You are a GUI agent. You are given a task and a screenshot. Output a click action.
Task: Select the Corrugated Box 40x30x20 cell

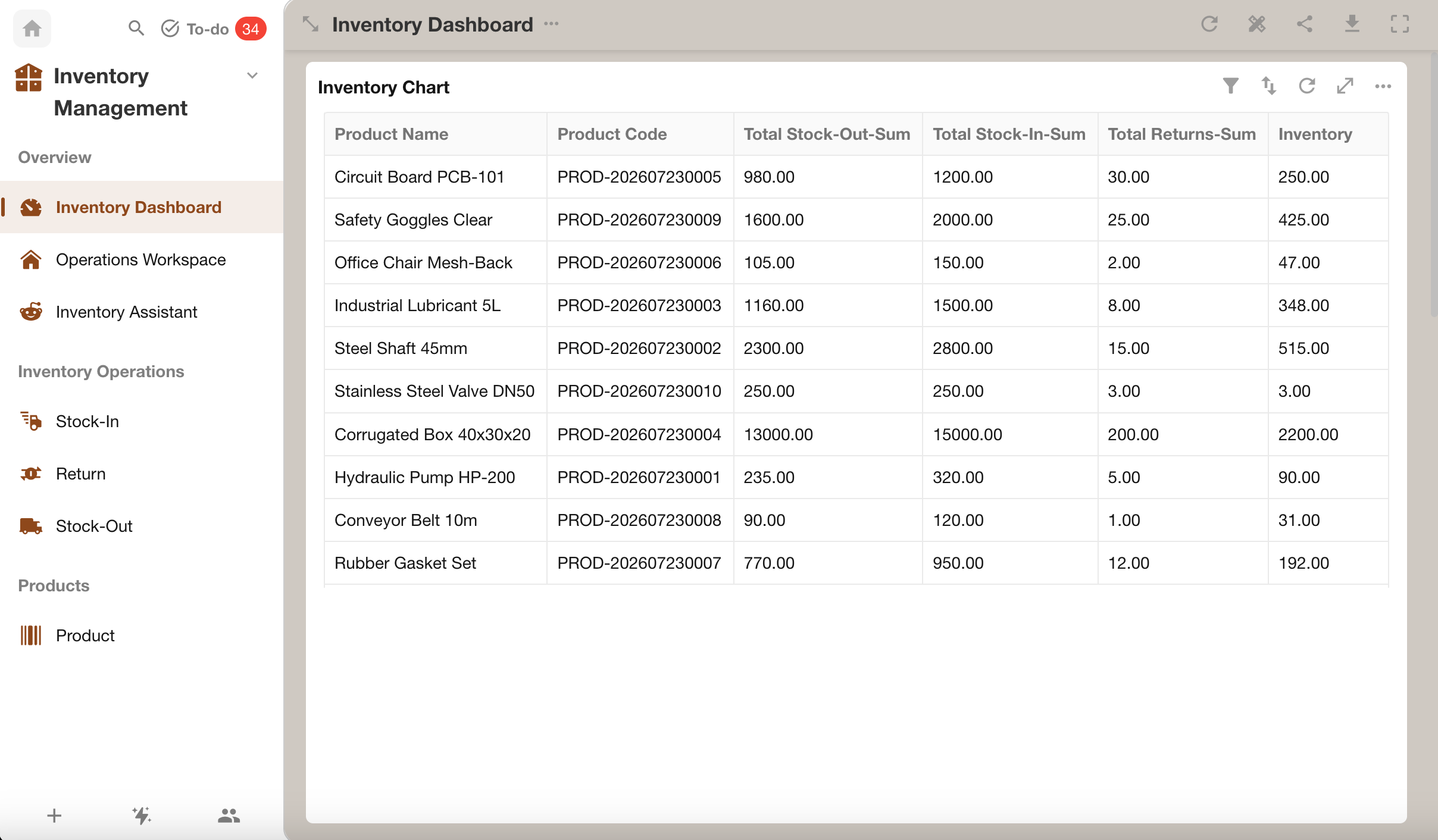pos(436,434)
